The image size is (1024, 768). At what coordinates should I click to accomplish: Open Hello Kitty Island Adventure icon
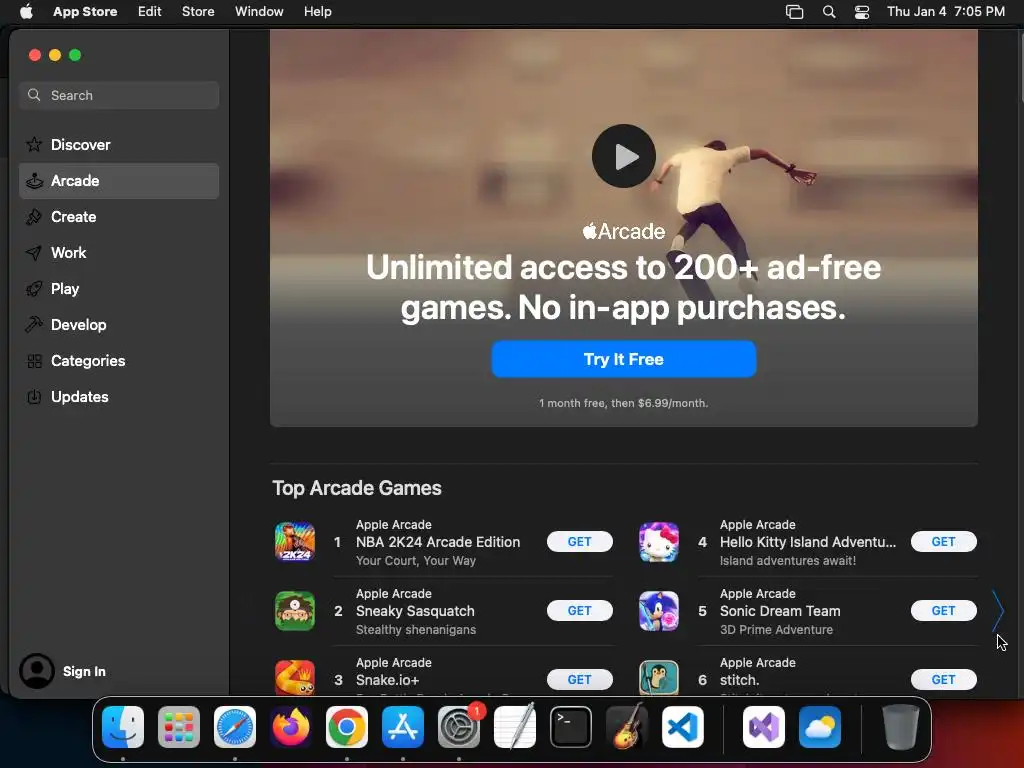point(658,541)
